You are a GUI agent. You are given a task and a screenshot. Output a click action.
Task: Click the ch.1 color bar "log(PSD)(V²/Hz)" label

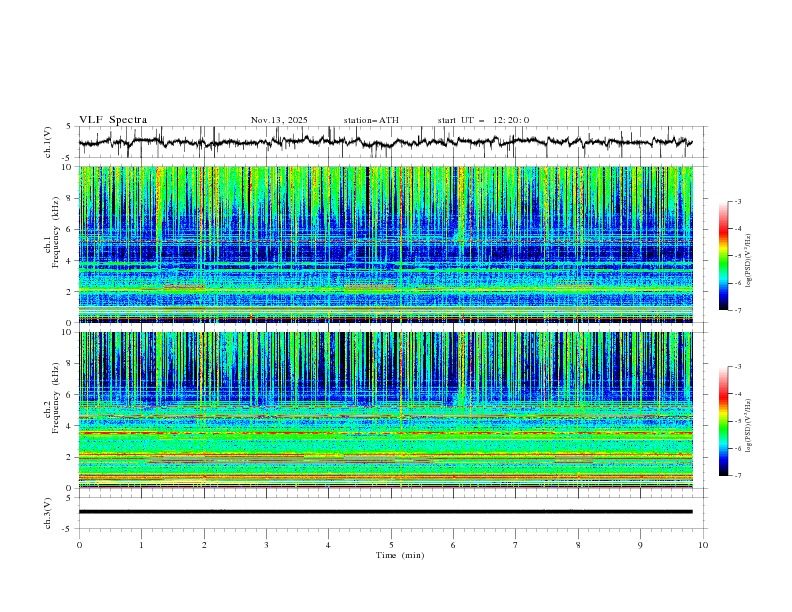749,261
